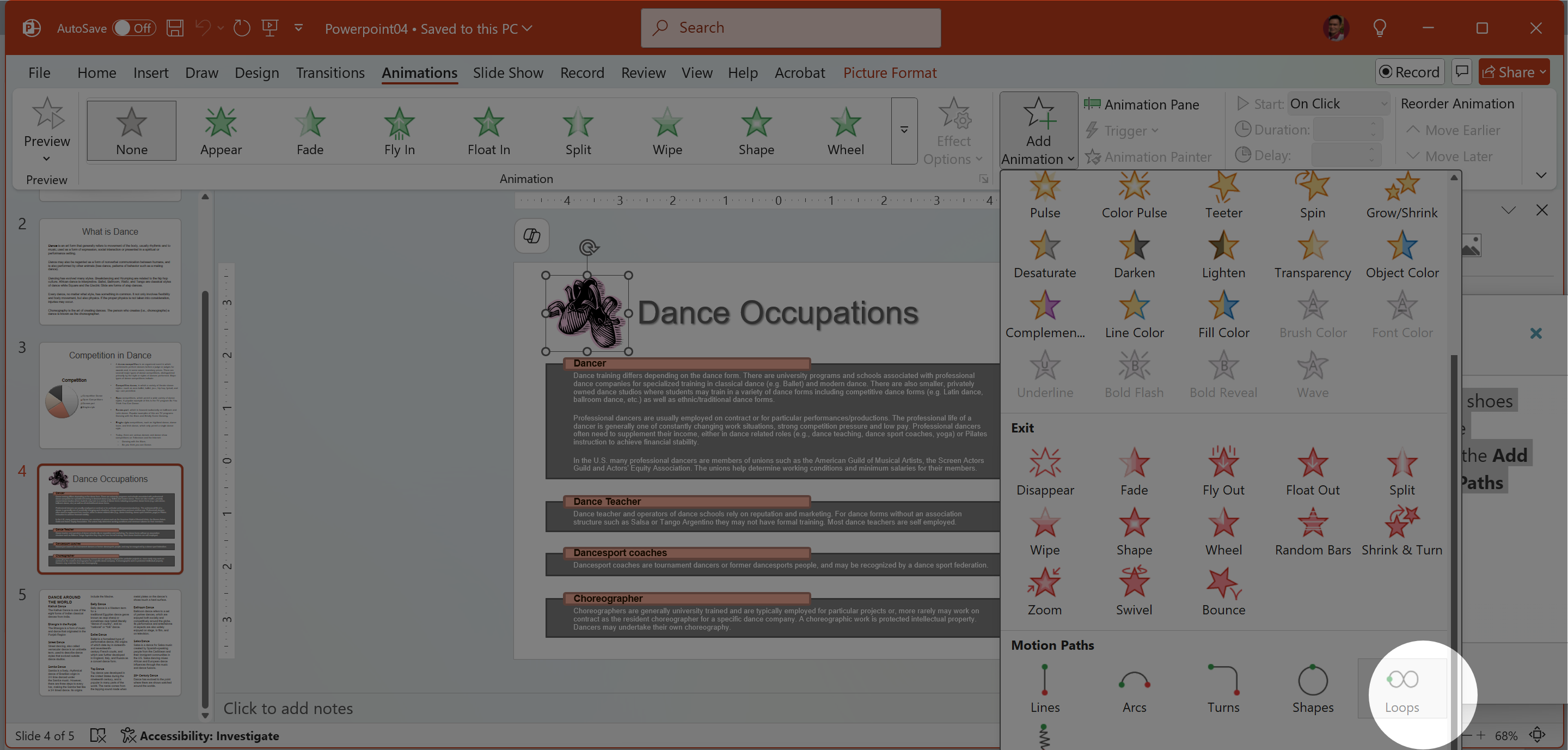Toggle the AutoSave switch
1568x750 pixels.
134,28
